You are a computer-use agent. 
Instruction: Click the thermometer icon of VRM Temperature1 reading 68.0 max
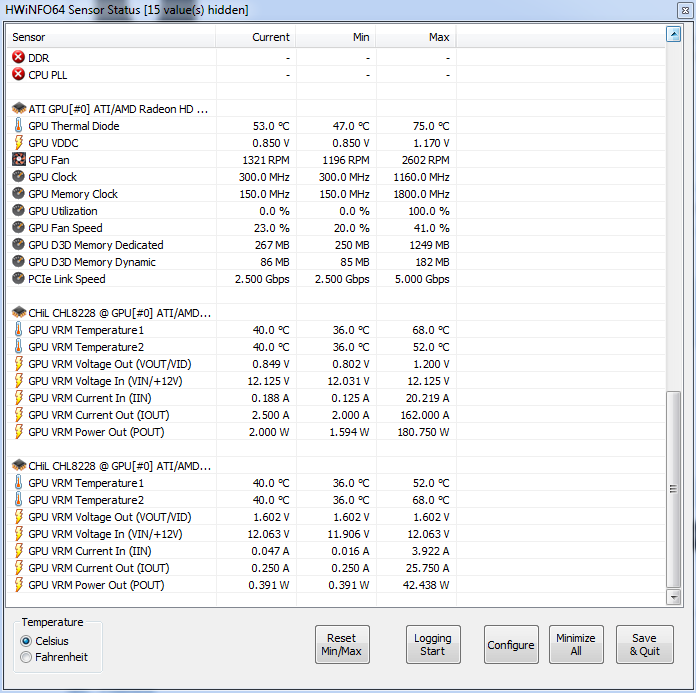[18, 329]
